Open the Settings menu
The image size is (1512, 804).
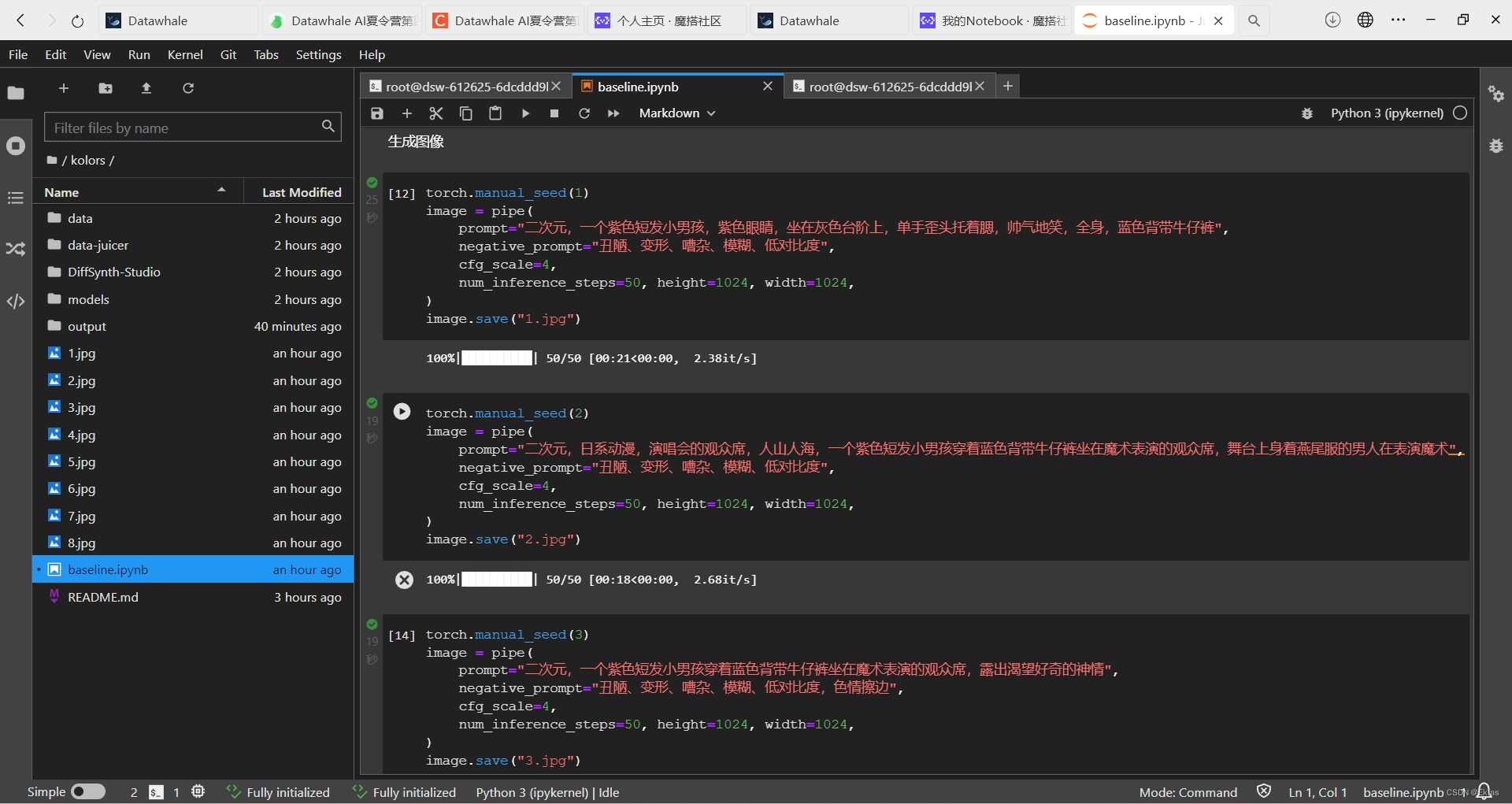pyautogui.click(x=318, y=54)
